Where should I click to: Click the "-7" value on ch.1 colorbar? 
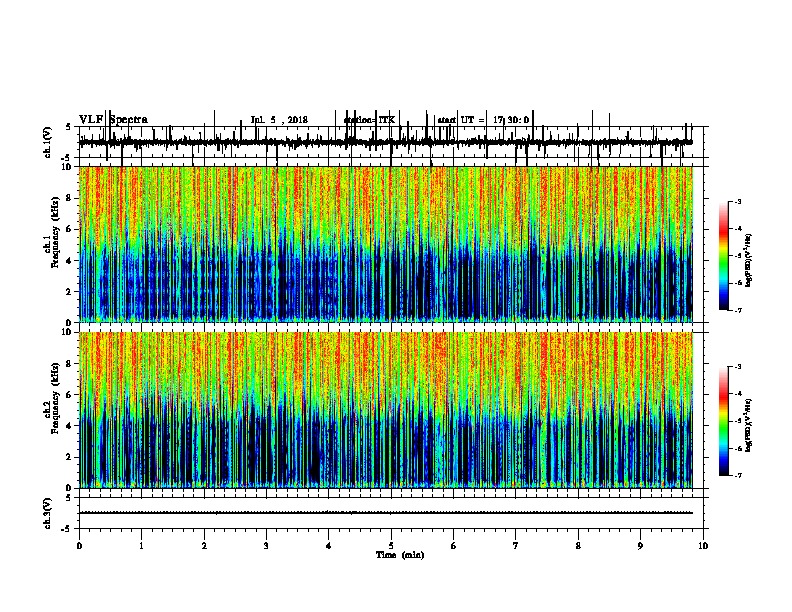tap(737, 310)
